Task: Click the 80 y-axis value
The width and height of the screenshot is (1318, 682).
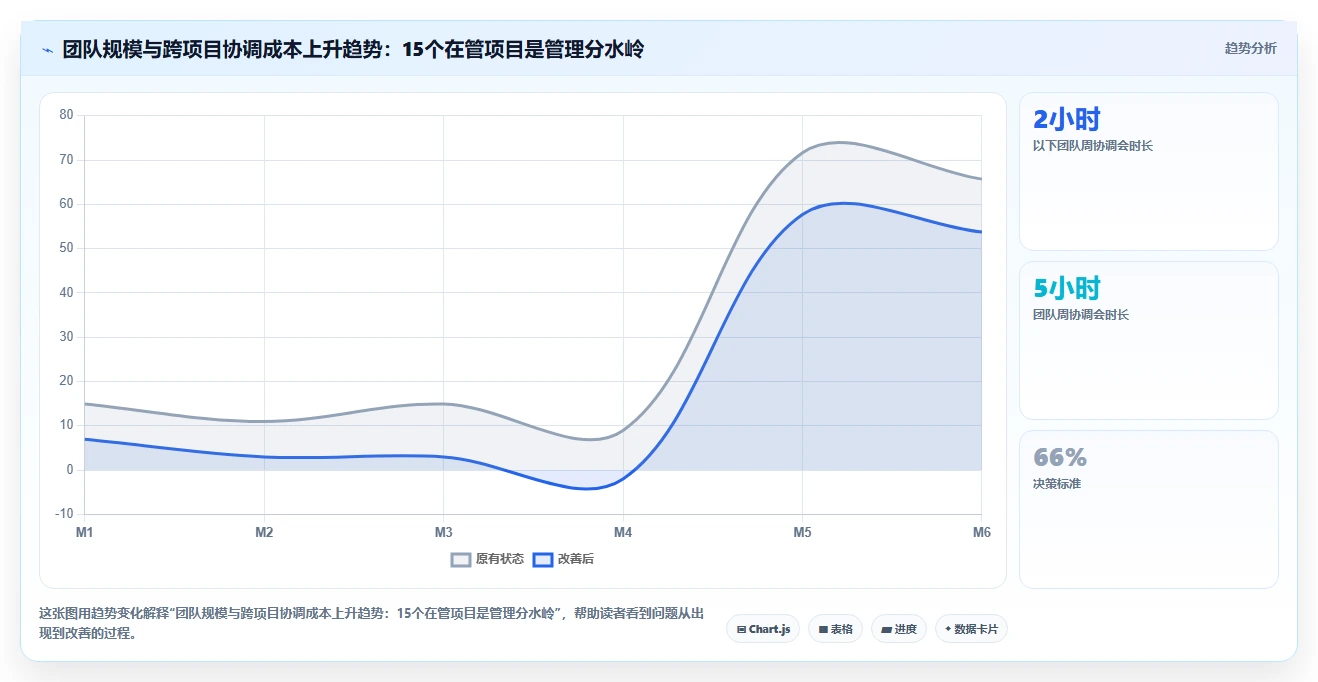Action: (x=66, y=115)
